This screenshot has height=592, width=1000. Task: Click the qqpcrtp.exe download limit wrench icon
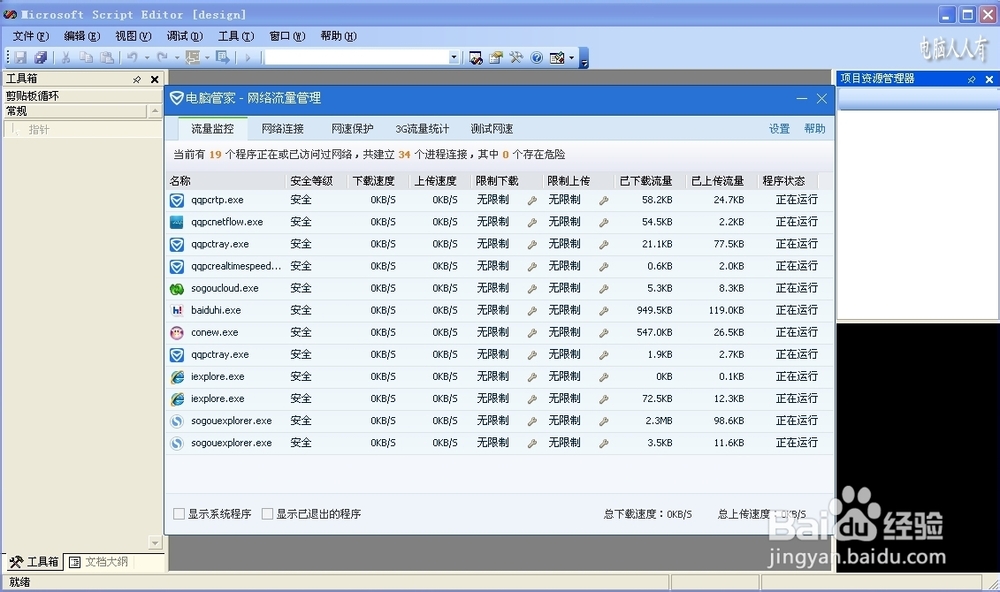(x=532, y=200)
